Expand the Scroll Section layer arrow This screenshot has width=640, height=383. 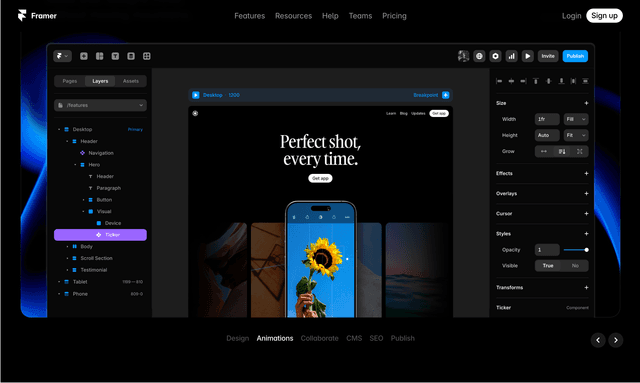click(67, 258)
